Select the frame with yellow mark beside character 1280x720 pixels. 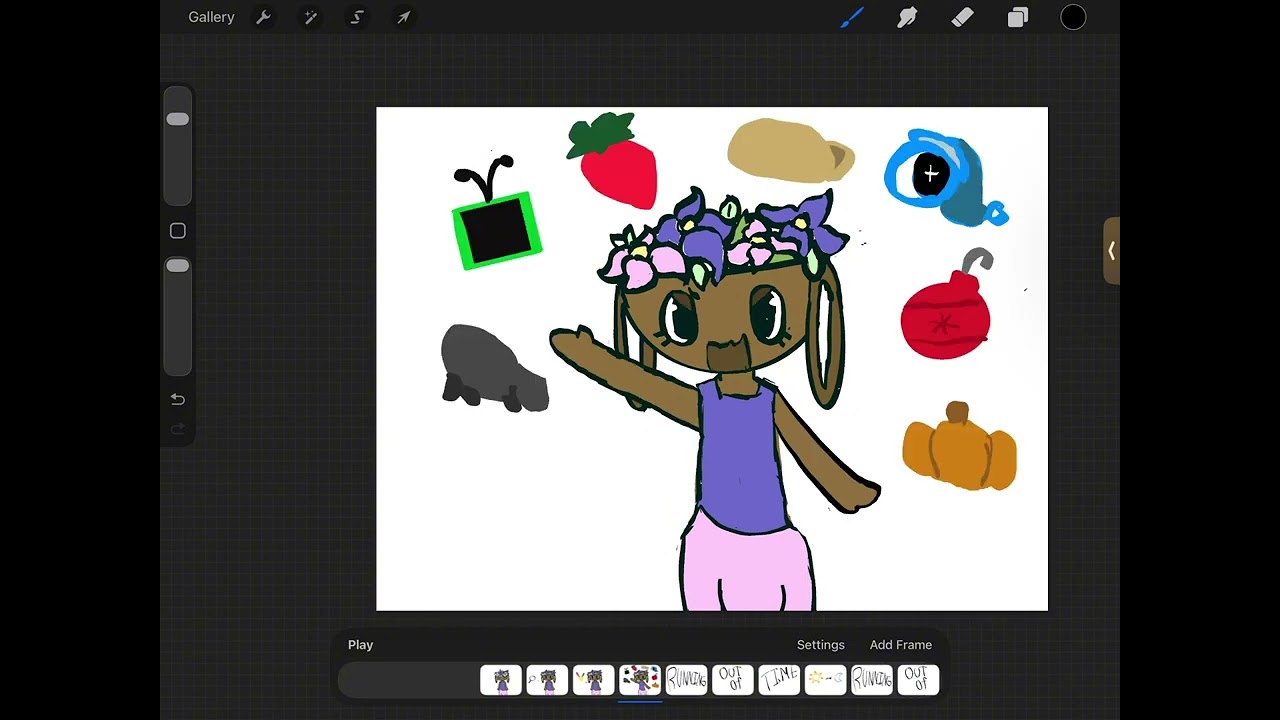pos(593,680)
